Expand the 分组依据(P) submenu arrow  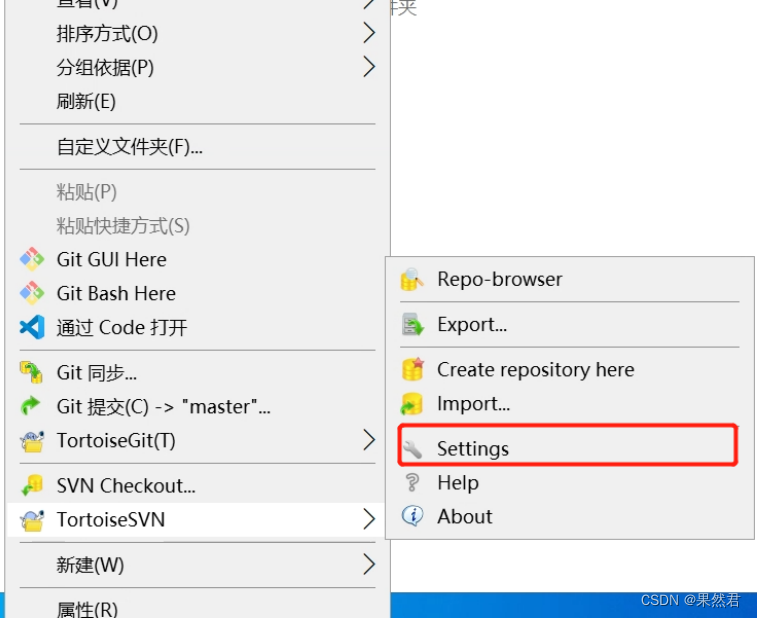pos(369,67)
